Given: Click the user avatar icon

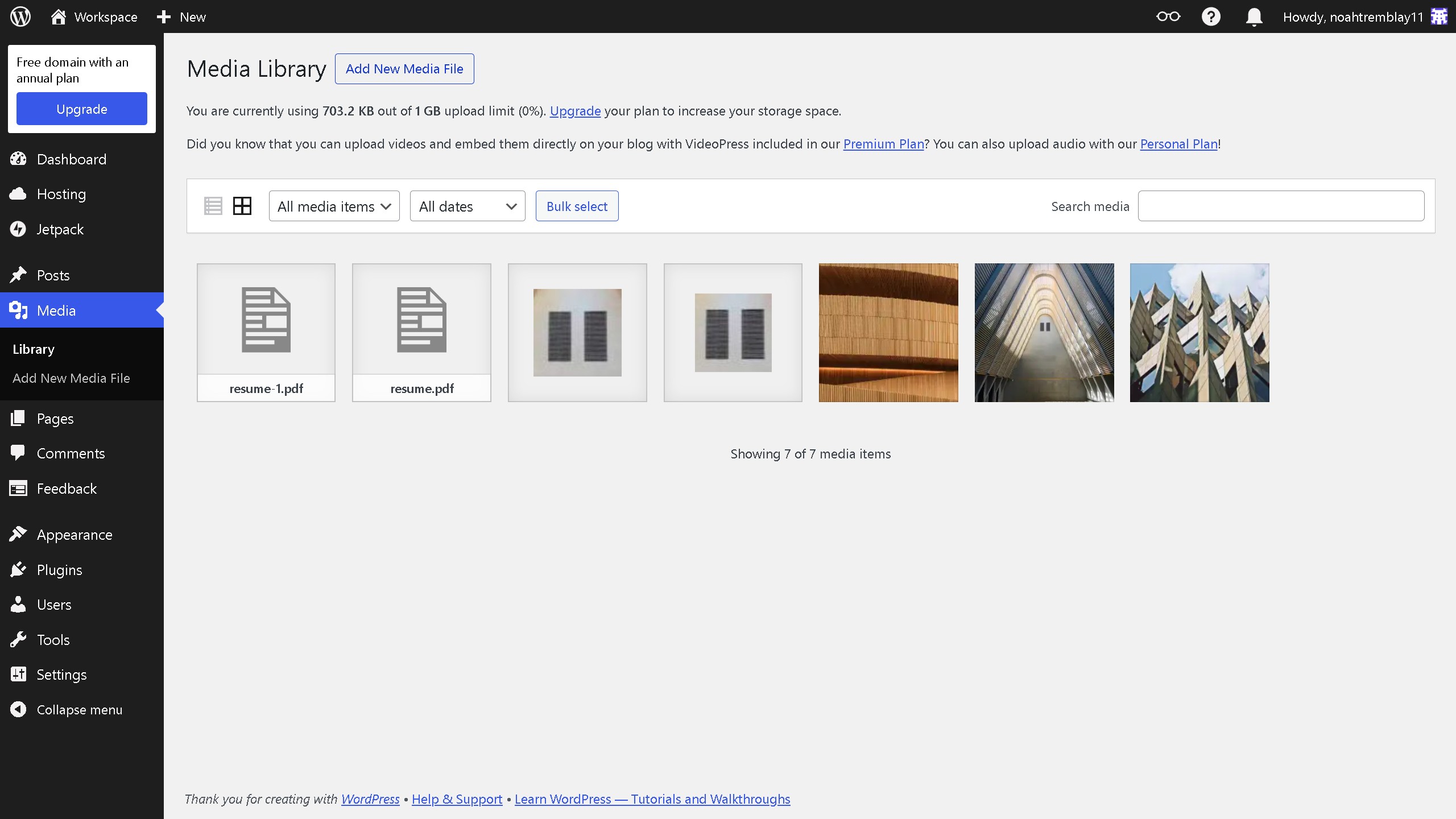Looking at the screenshot, I should point(1439,16).
